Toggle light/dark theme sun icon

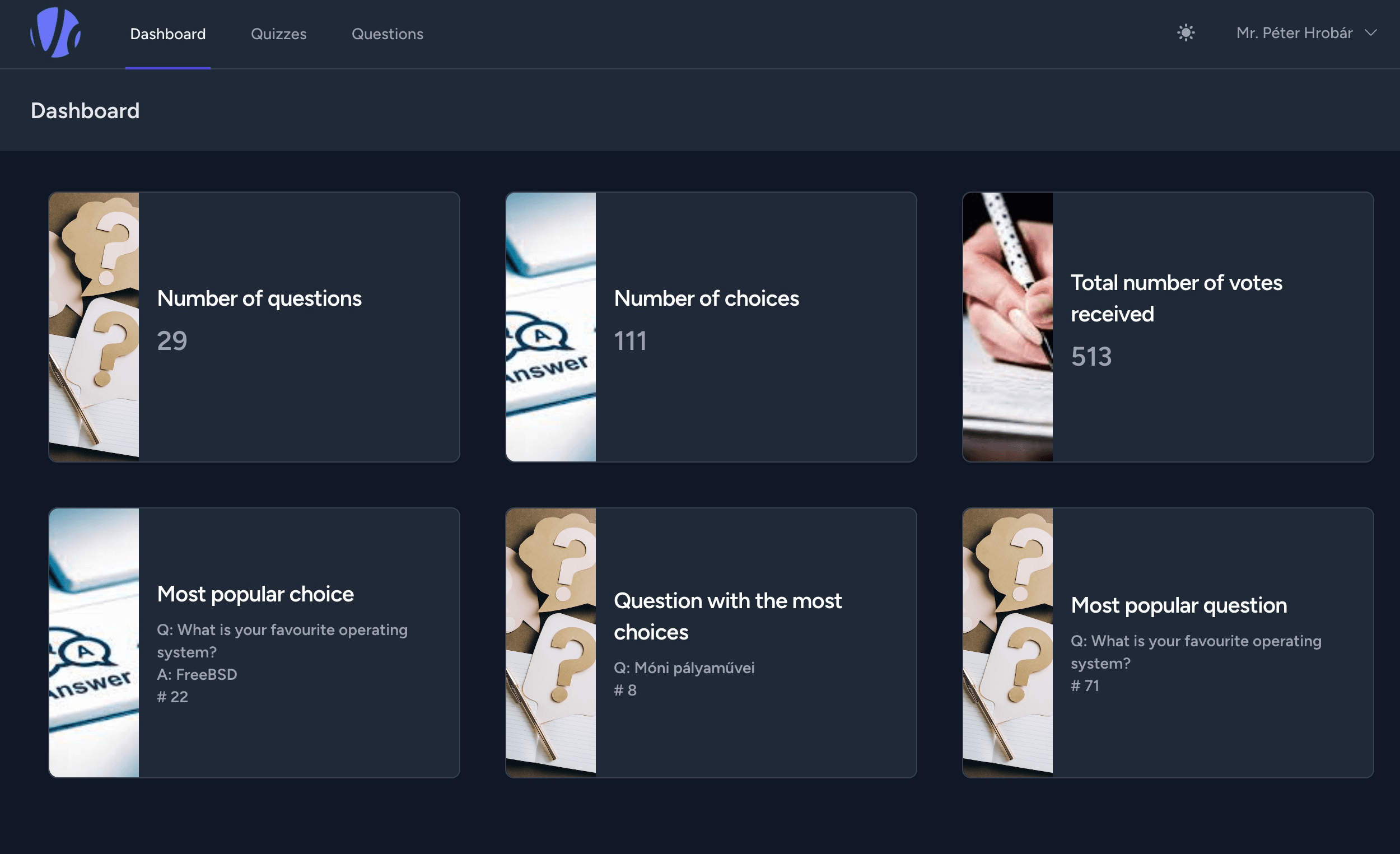(1185, 33)
